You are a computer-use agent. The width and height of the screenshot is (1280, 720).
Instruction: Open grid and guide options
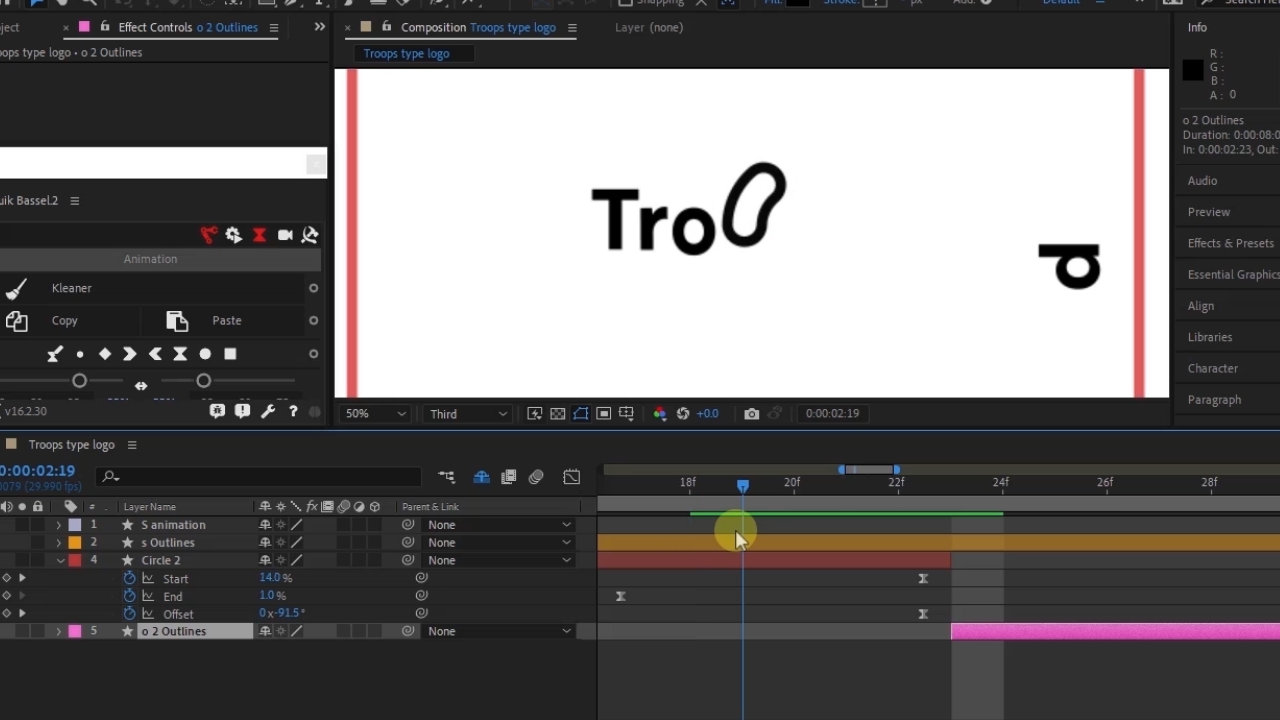(x=627, y=414)
